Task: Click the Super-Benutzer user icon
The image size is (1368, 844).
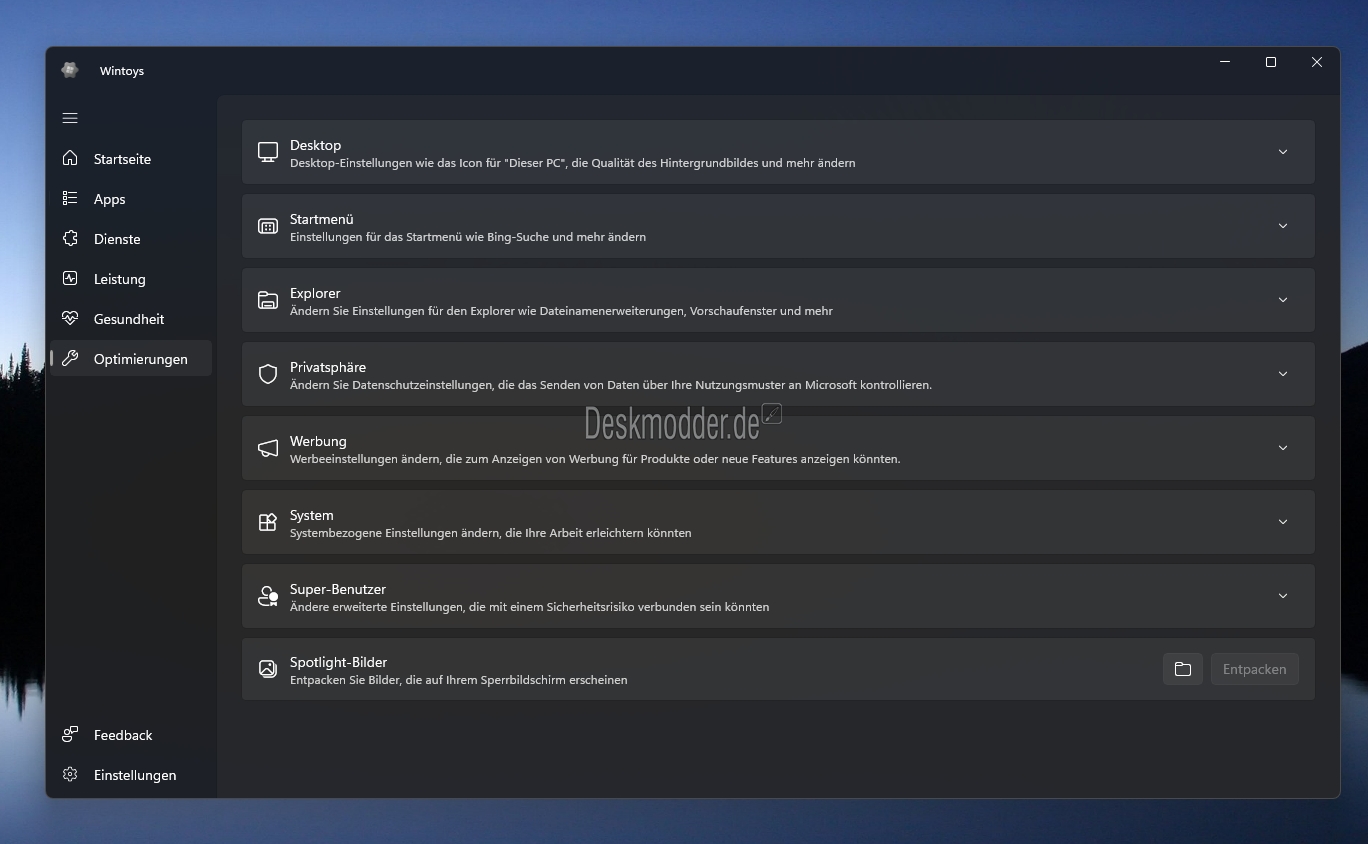Action: click(268, 596)
